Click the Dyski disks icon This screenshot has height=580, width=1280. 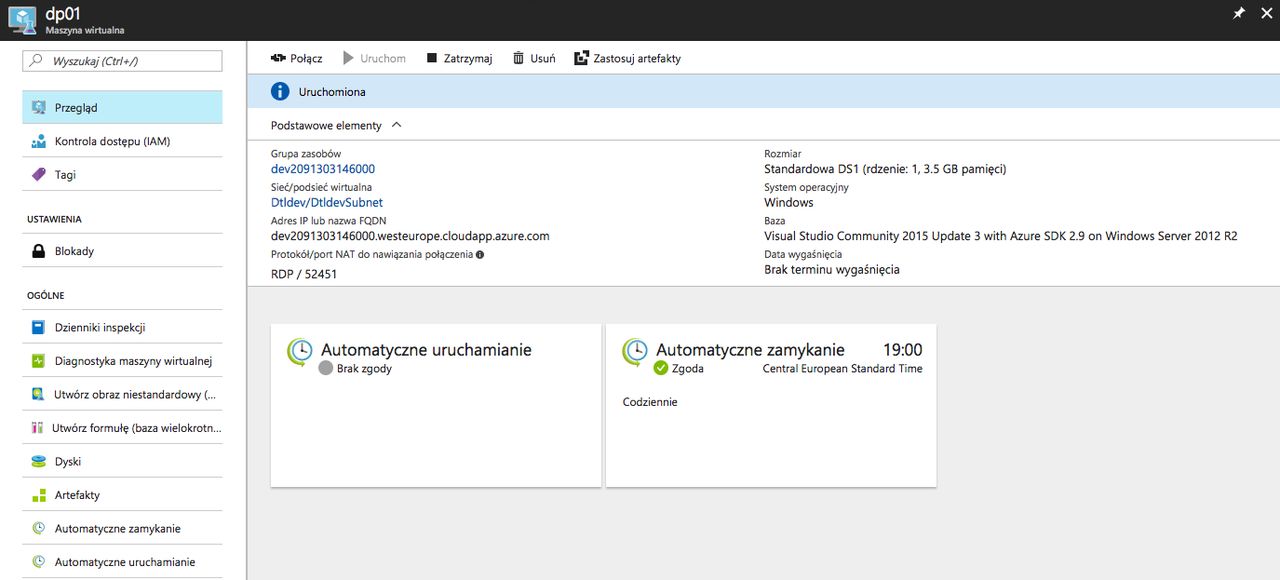pyautogui.click(x=39, y=462)
